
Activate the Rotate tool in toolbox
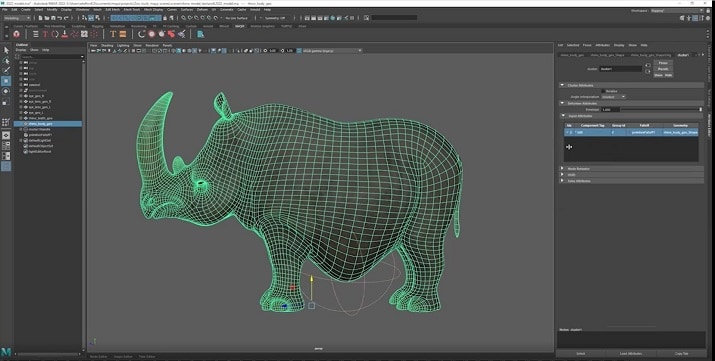[x=6, y=92]
